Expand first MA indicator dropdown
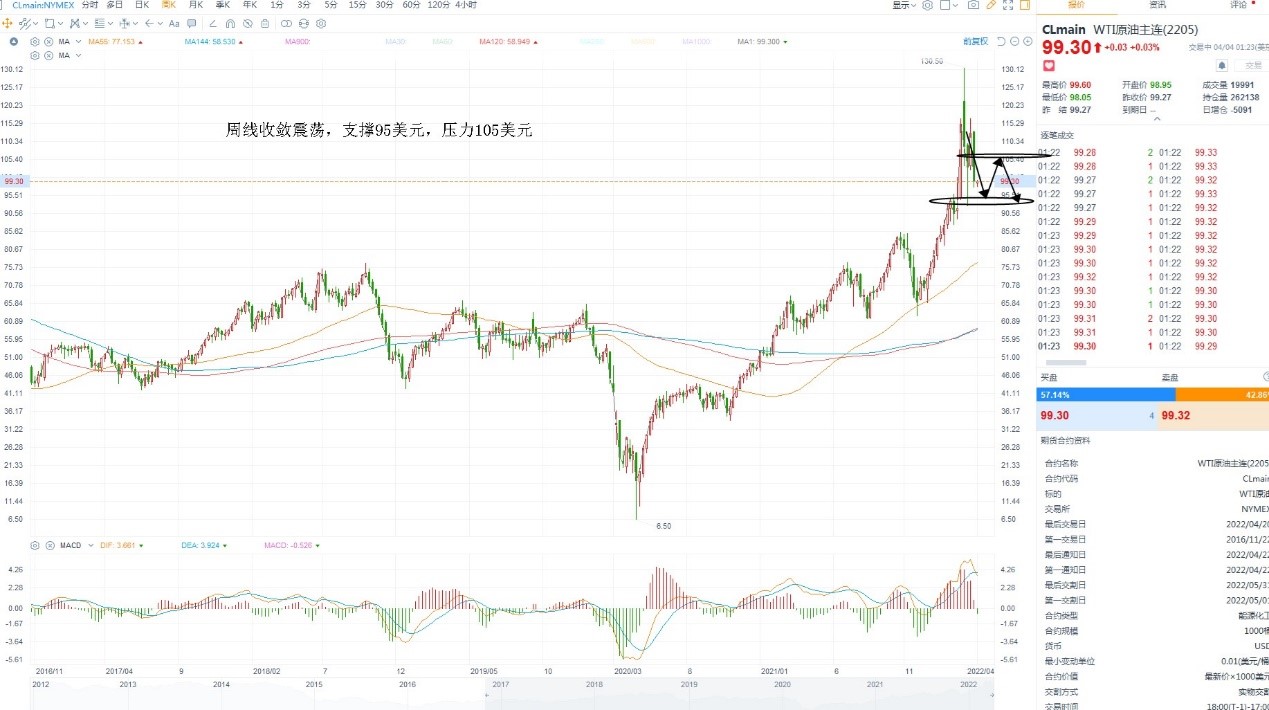The image size is (1269, 710). point(78,42)
